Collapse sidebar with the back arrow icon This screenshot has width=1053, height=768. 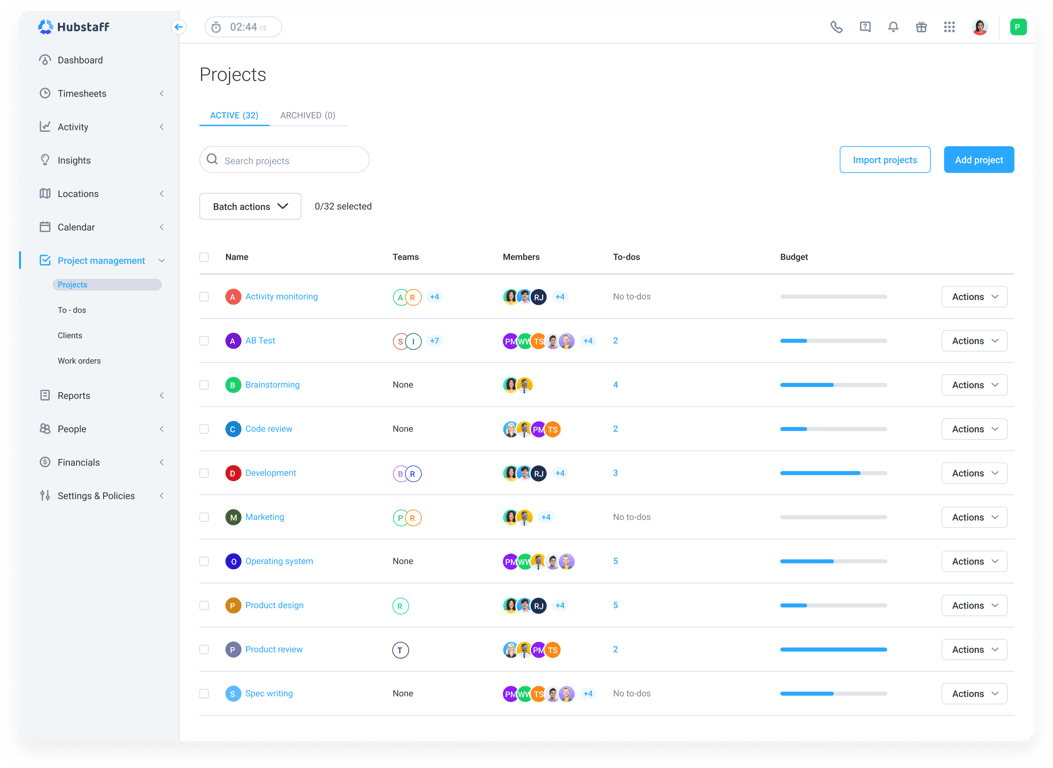(178, 27)
